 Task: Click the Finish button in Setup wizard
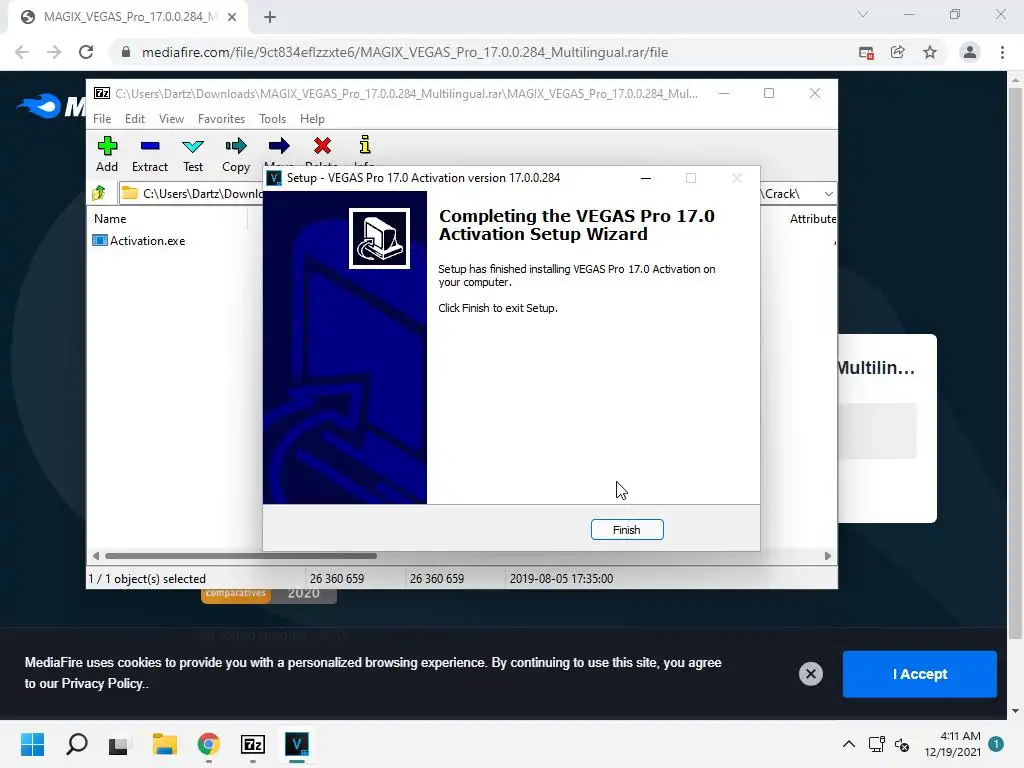[627, 530]
